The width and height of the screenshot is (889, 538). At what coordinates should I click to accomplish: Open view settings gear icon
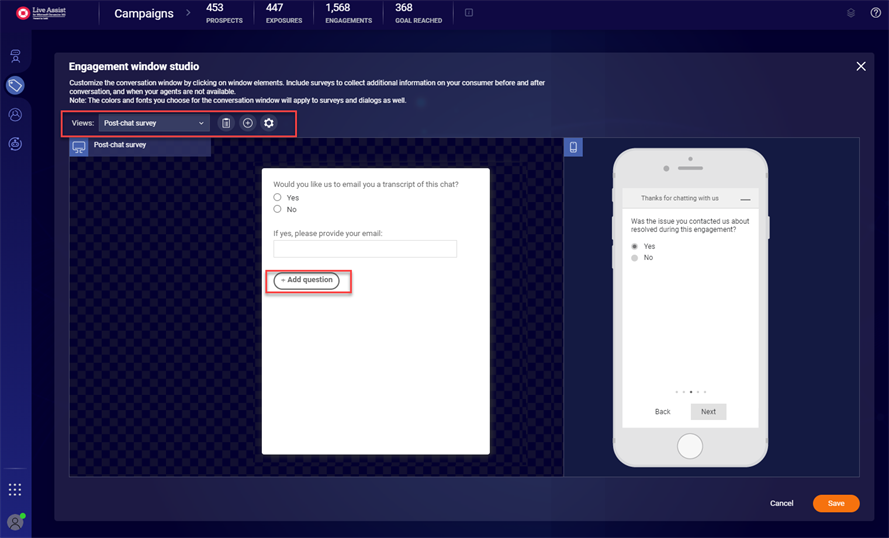pyautogui.click(x=268, y=123)
